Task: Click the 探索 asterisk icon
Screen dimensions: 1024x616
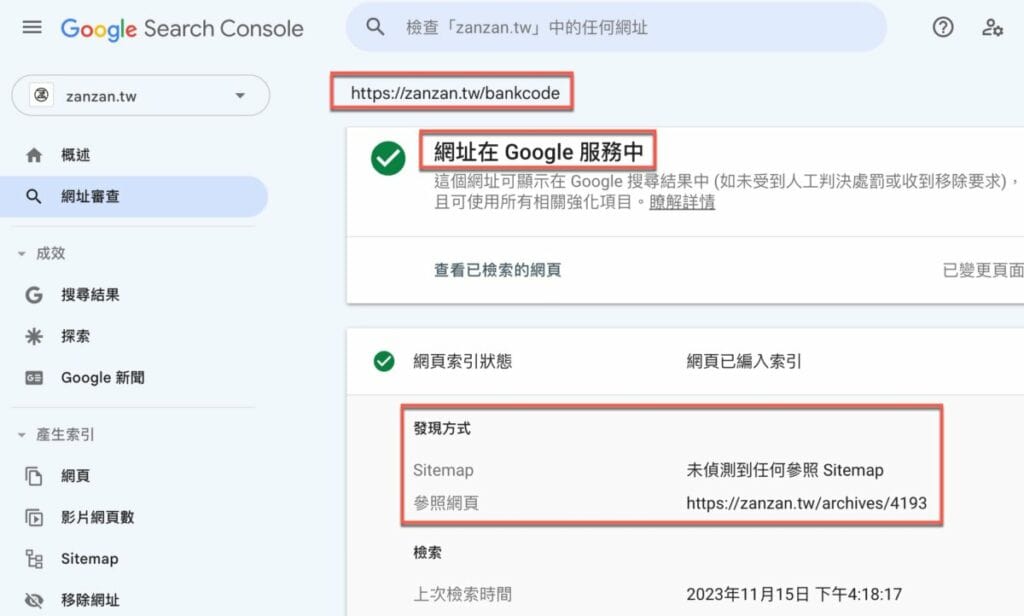Action: 34,336
